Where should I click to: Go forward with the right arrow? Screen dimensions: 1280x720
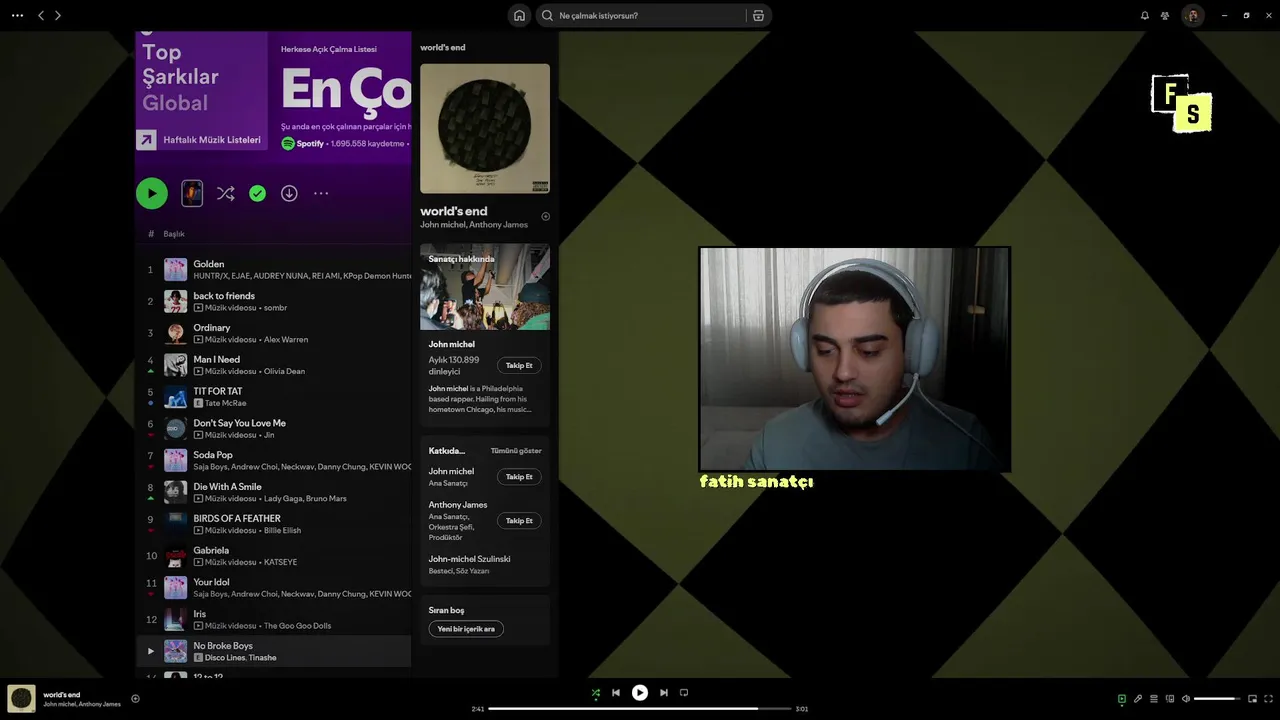57,15
